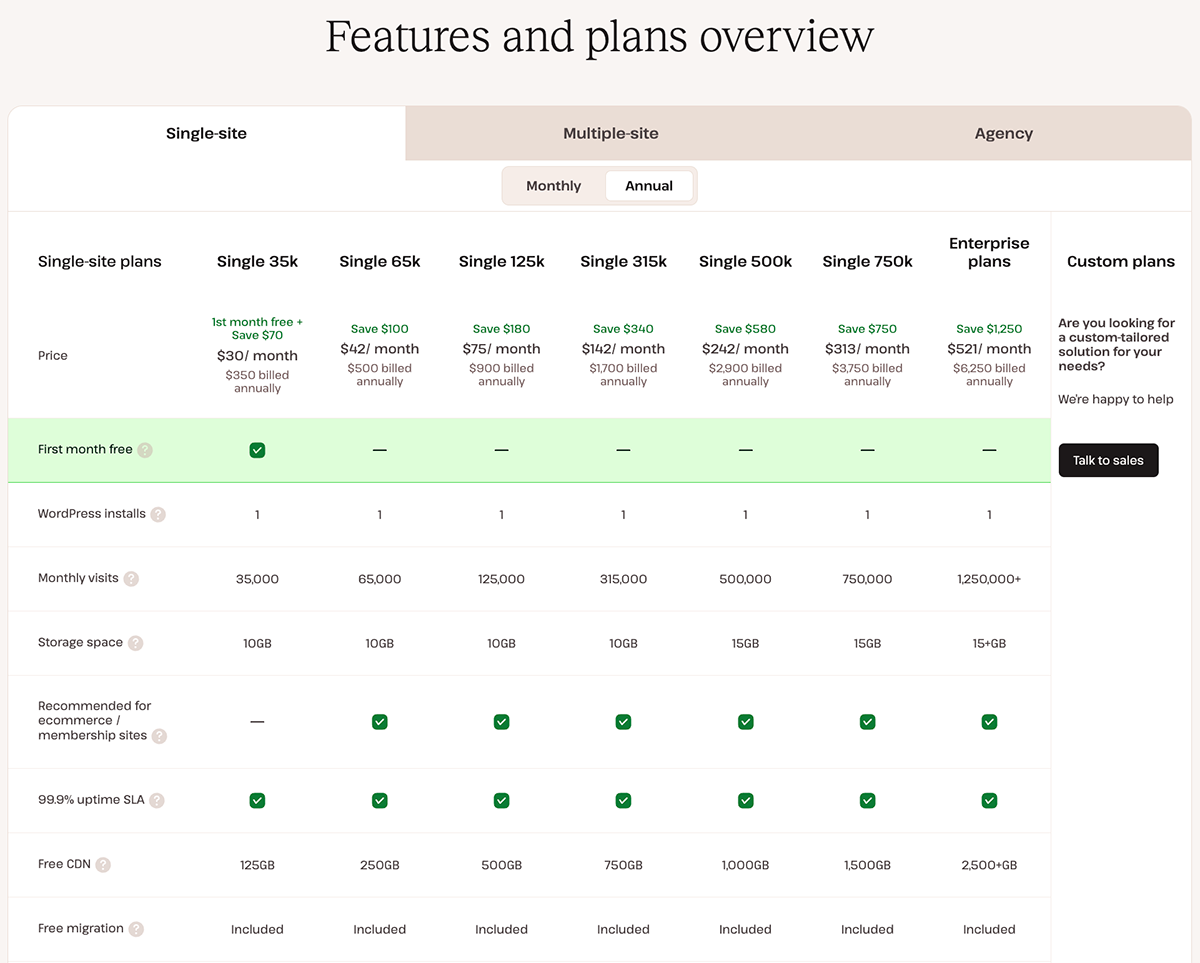Click the Single-site plans row header

click(99, 262)
